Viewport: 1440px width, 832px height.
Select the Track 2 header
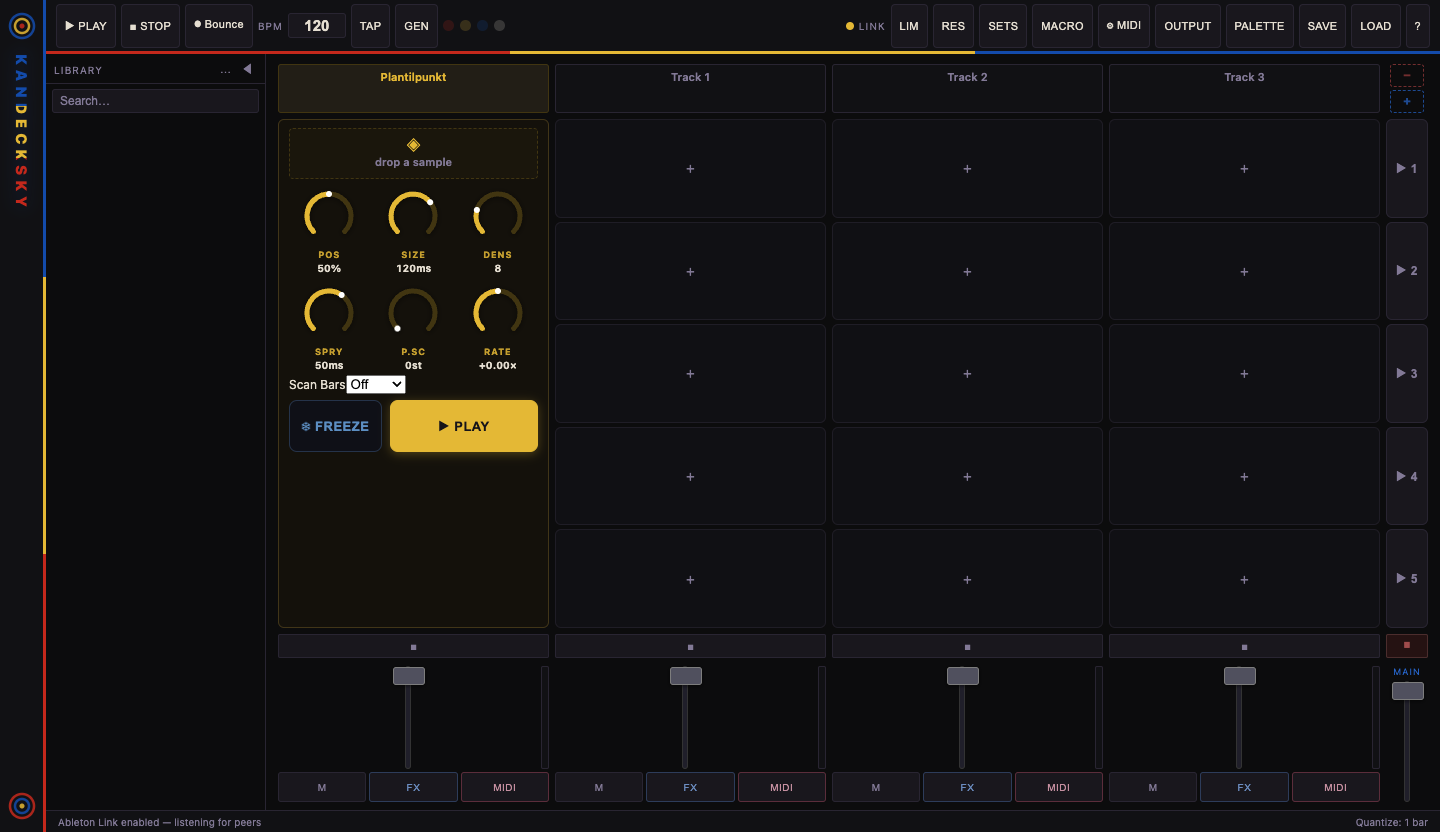pos(967,88)
